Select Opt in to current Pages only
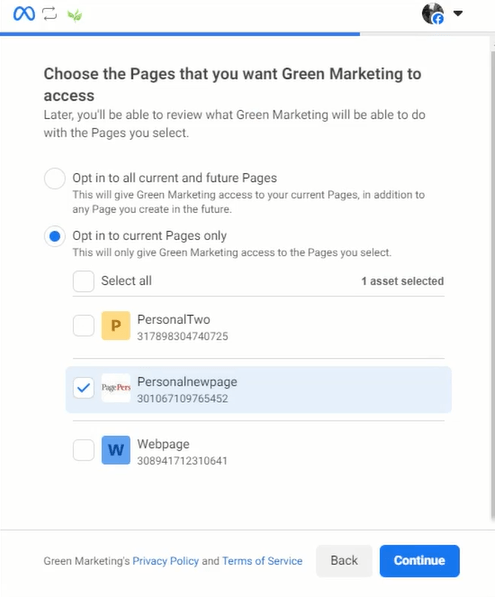Image resolution: width=495 pixels, height=597 pixels. [55, 236]
